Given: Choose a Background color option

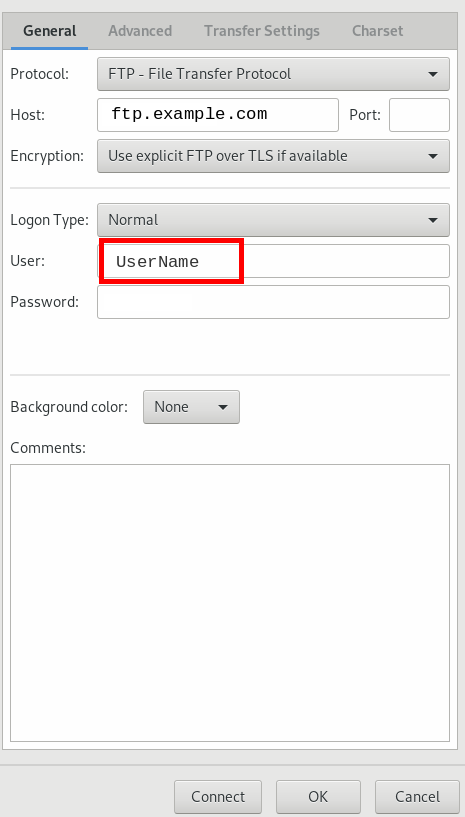Looking at the screenshot, I should tap(191, 407).
